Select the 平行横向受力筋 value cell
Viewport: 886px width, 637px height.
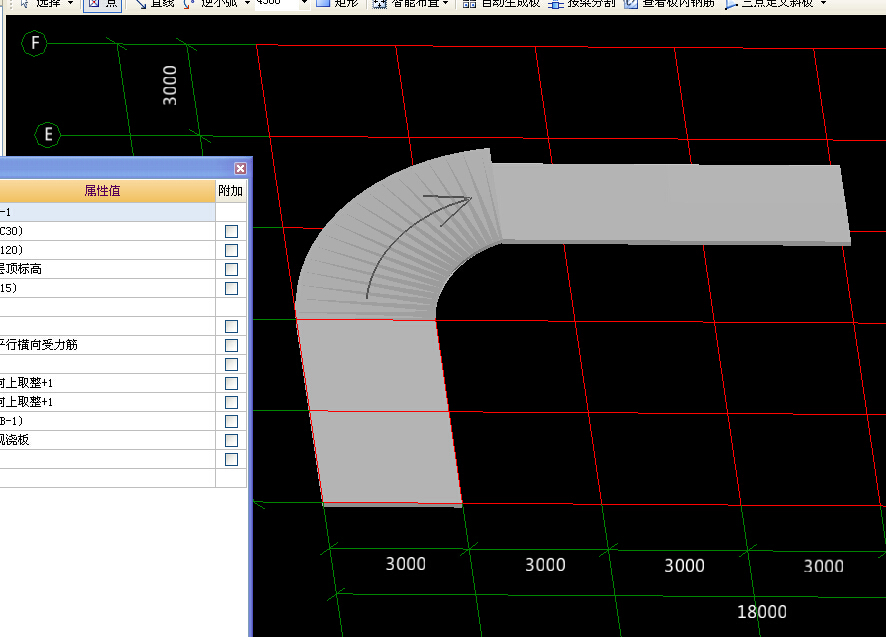click(107, 345)
